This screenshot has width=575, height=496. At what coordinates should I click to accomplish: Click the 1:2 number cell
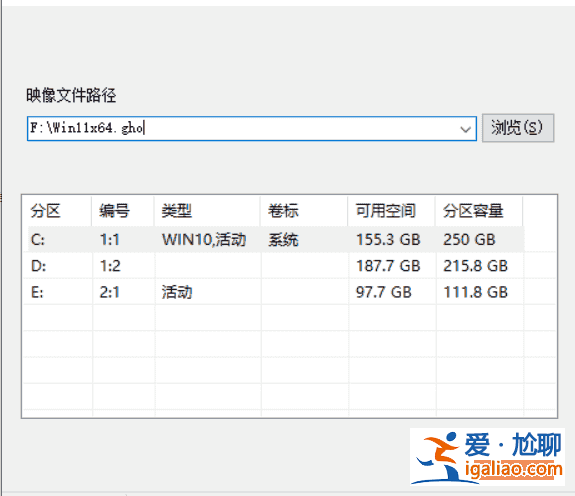coord(110,266)
